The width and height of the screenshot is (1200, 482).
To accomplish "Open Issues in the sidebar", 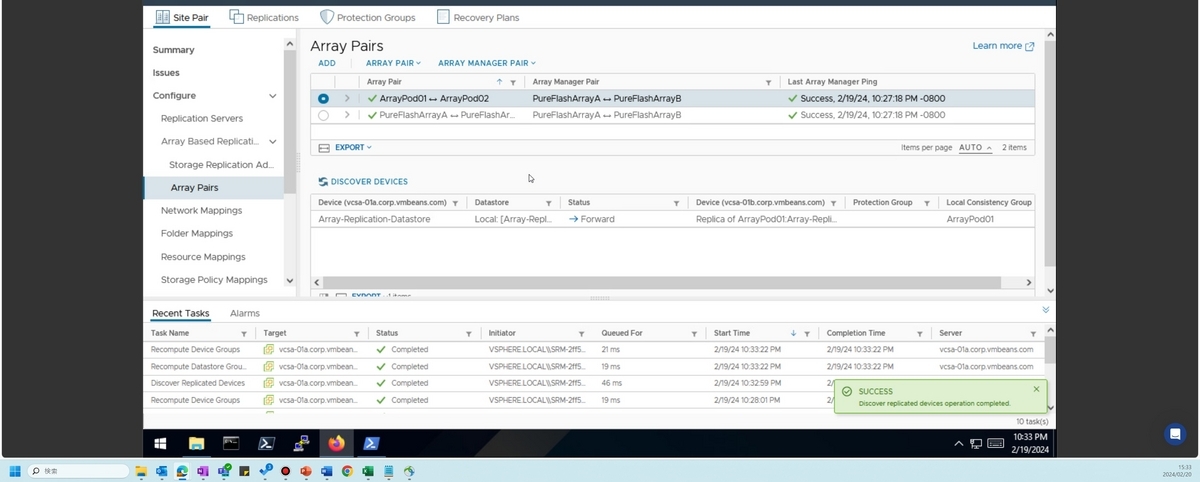I will click(166, 73).
